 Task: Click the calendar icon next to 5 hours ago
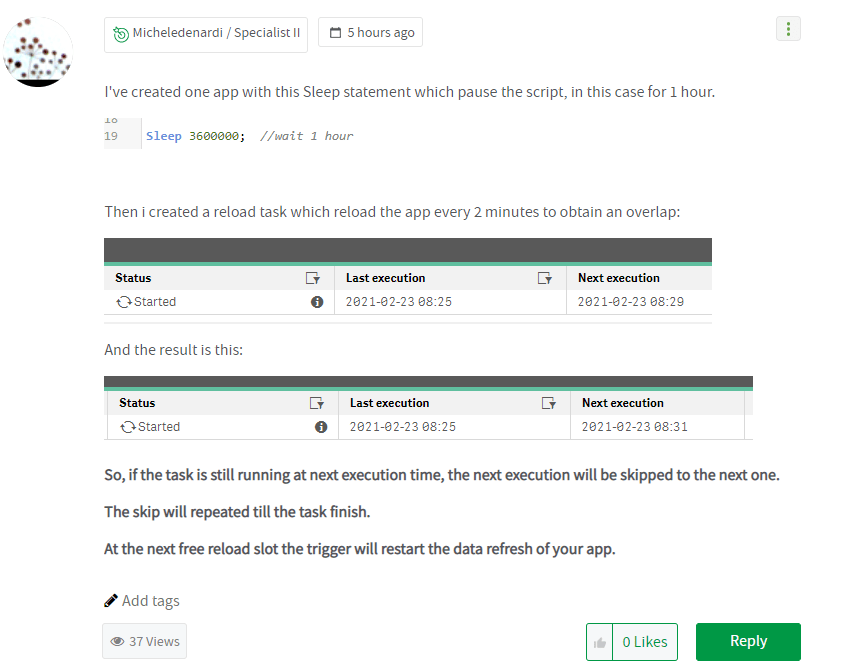point(335,33)
